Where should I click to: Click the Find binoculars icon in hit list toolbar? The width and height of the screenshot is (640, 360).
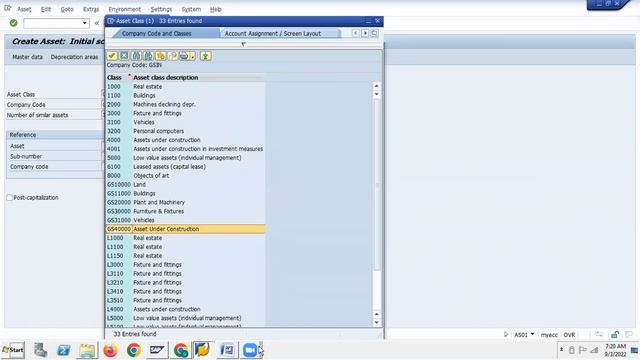[x=136, y=56]
